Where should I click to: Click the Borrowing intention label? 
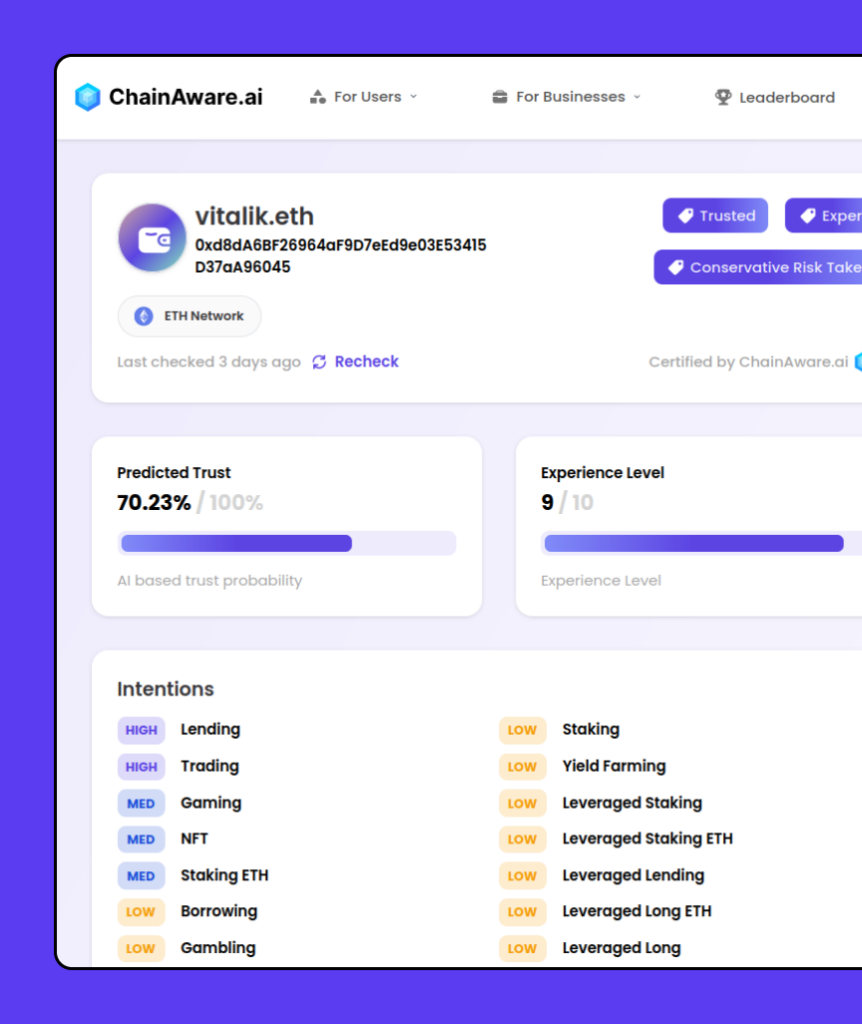(219, 911)
